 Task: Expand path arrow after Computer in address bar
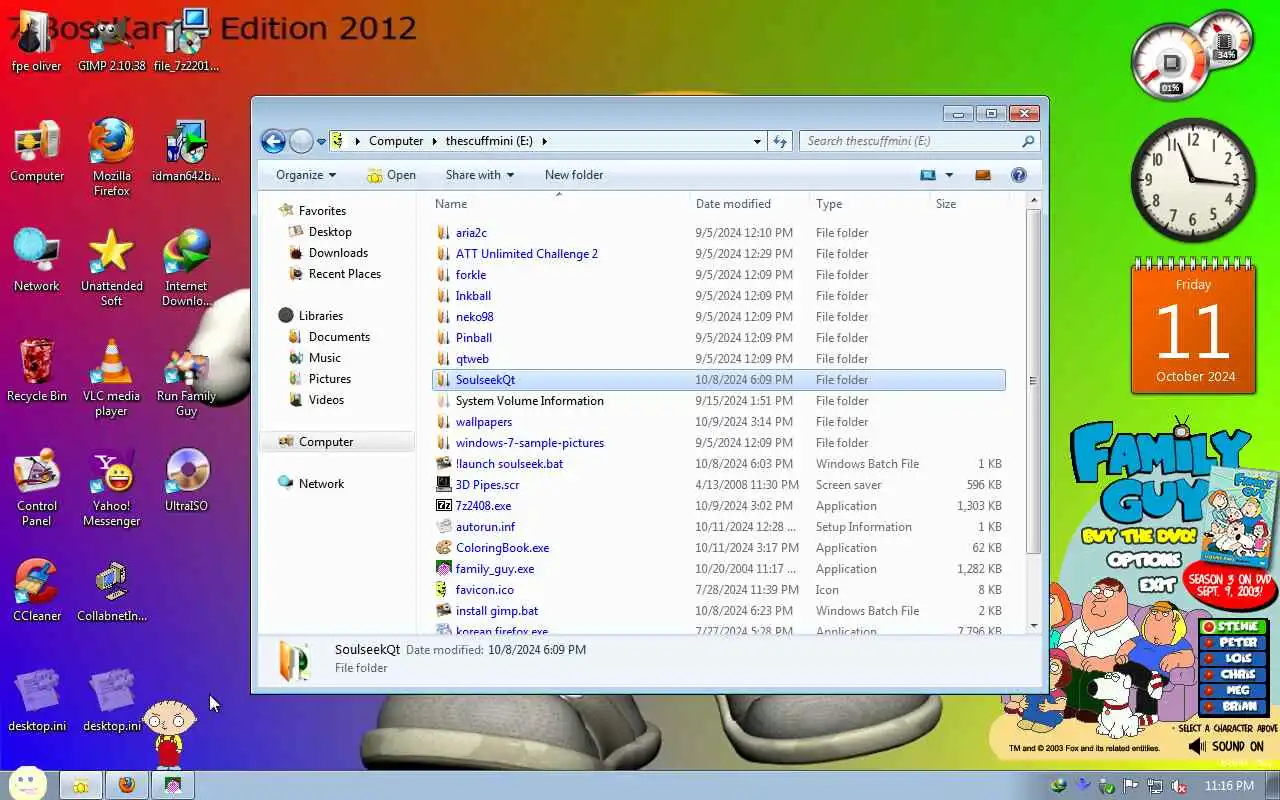click(435, 141)
